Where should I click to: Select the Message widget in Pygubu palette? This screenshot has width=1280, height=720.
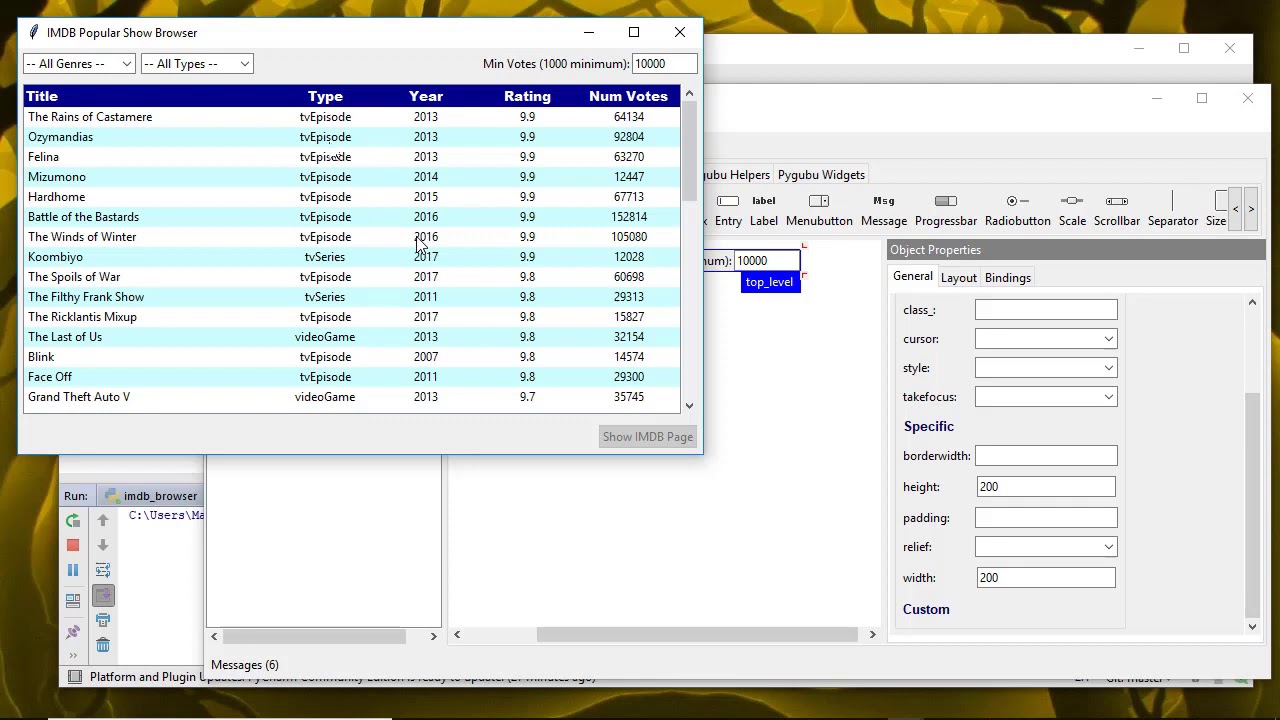pyautogui.click(x=884, y=210)
